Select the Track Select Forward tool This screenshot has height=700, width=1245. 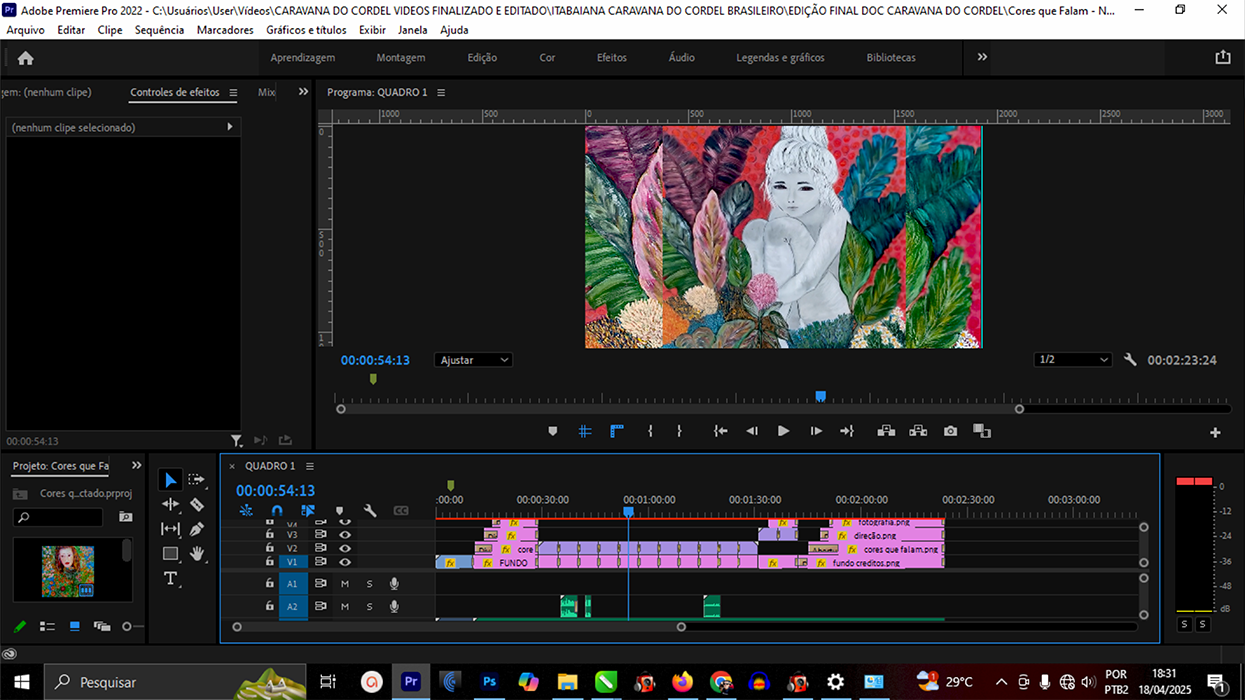point(197,480)
